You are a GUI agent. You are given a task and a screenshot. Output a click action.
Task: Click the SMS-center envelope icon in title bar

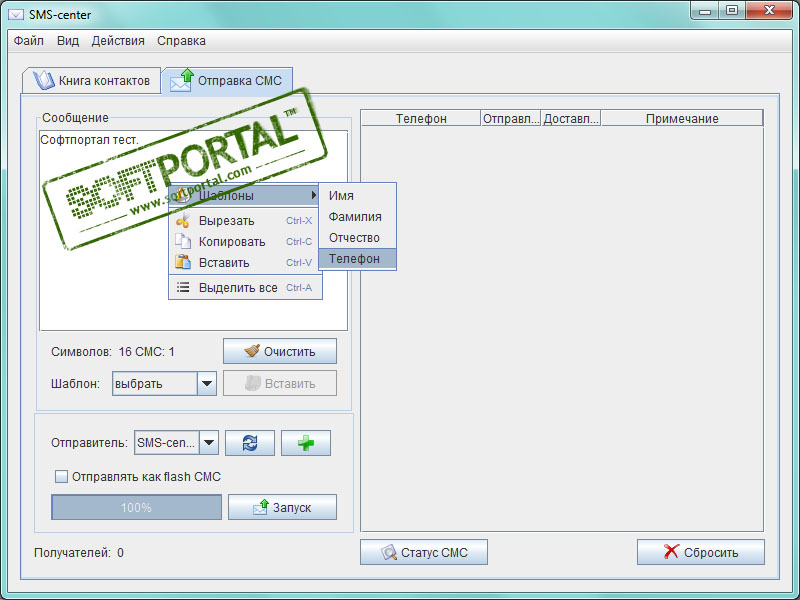(x=15, y=15)
